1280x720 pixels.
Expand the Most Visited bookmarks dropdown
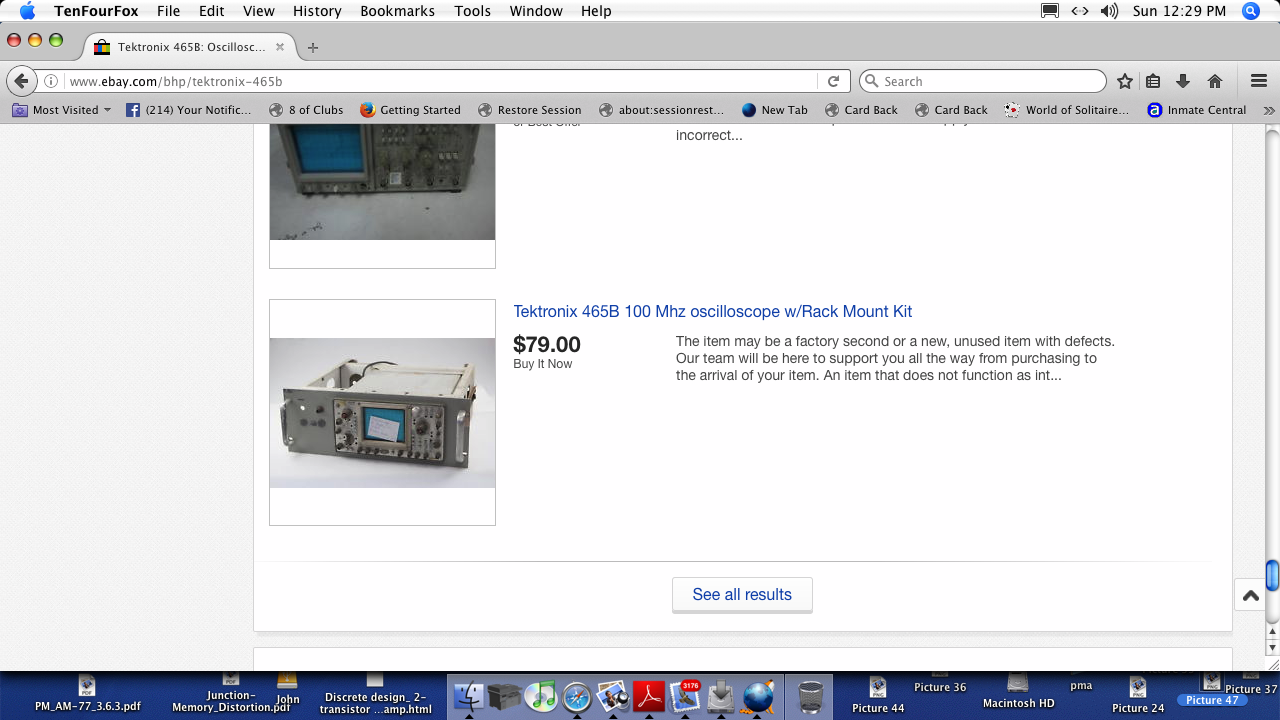pos(61,110)
